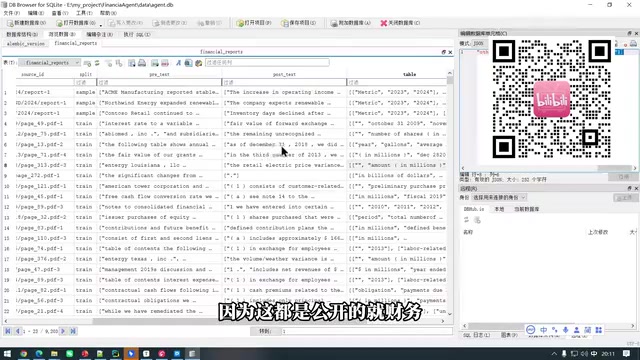640x360 pixels.
Task: Select the financial_reports table tab
Action: pos(76,43)
